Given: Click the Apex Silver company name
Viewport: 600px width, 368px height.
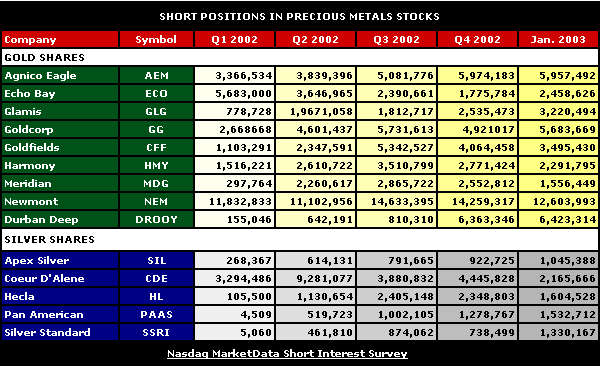Looking at the screenshot, I should [x=37, y=261].
